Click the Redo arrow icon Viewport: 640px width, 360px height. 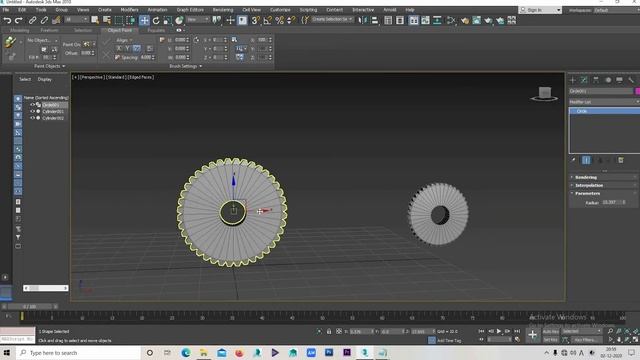click(x=19, y=20)
